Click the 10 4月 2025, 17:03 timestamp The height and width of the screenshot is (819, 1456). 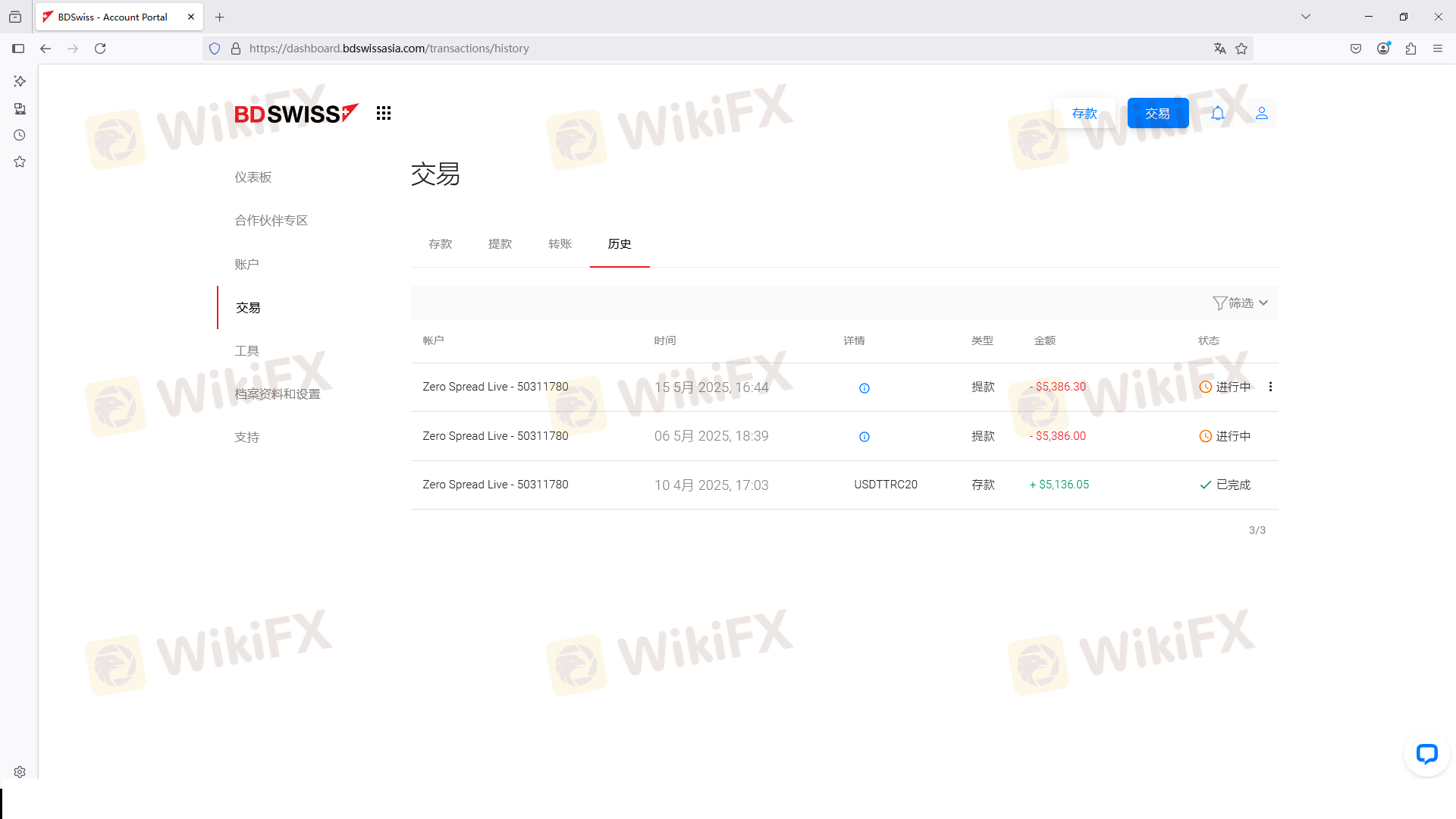(x=711, y=485)
